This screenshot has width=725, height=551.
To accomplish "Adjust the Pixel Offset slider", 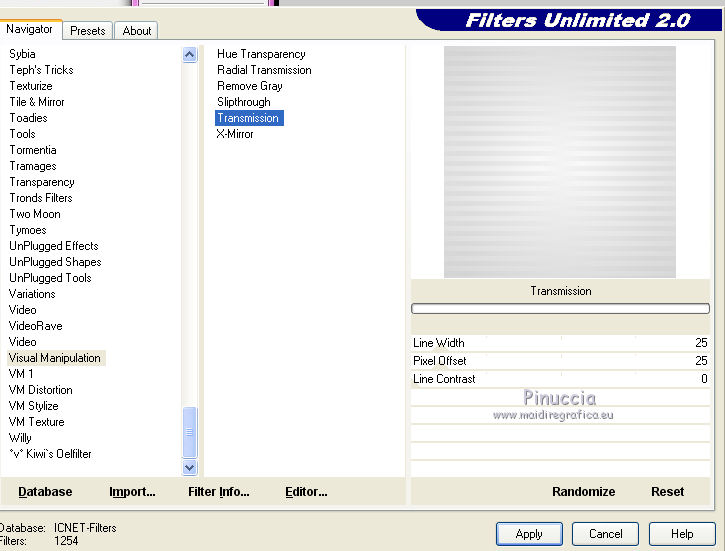I will tap(560, 361).
